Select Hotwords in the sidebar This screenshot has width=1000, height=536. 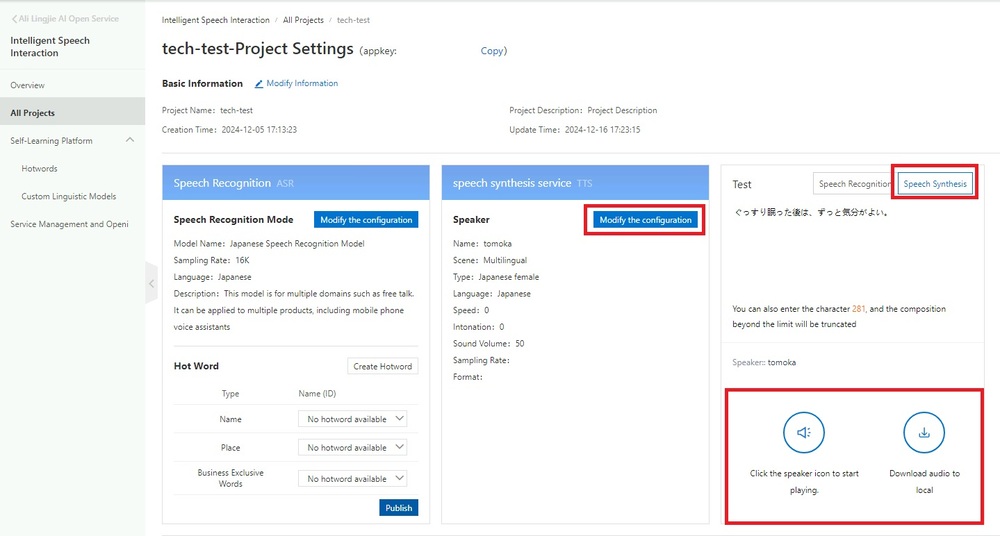tap(40, 169)
